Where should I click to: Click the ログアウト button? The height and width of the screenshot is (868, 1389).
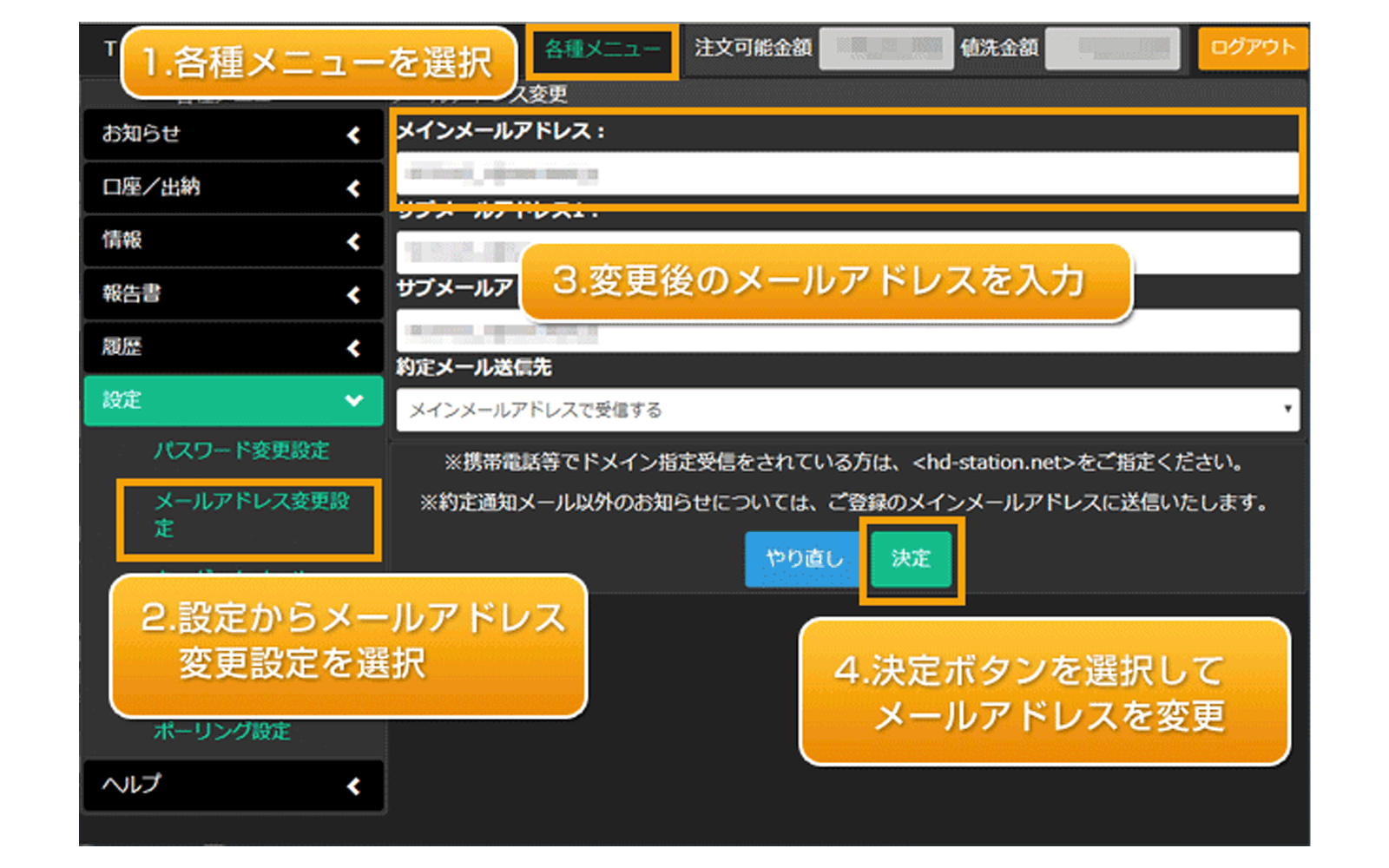click(x=1252, y=48)
